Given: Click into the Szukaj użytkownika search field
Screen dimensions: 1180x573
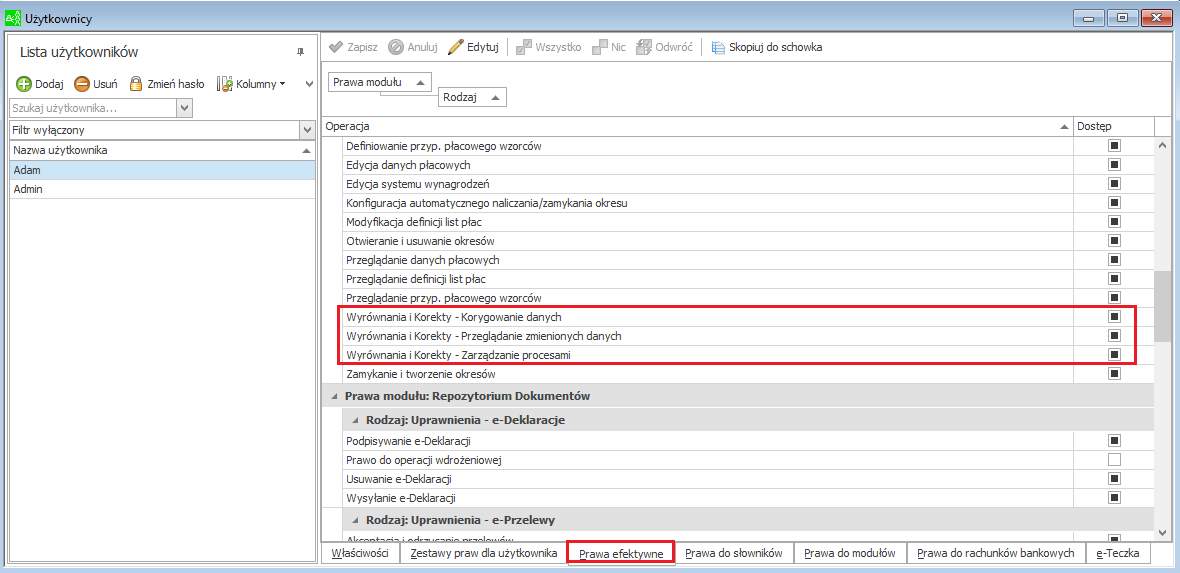Looking at the screenshot, I should (93, 108).
